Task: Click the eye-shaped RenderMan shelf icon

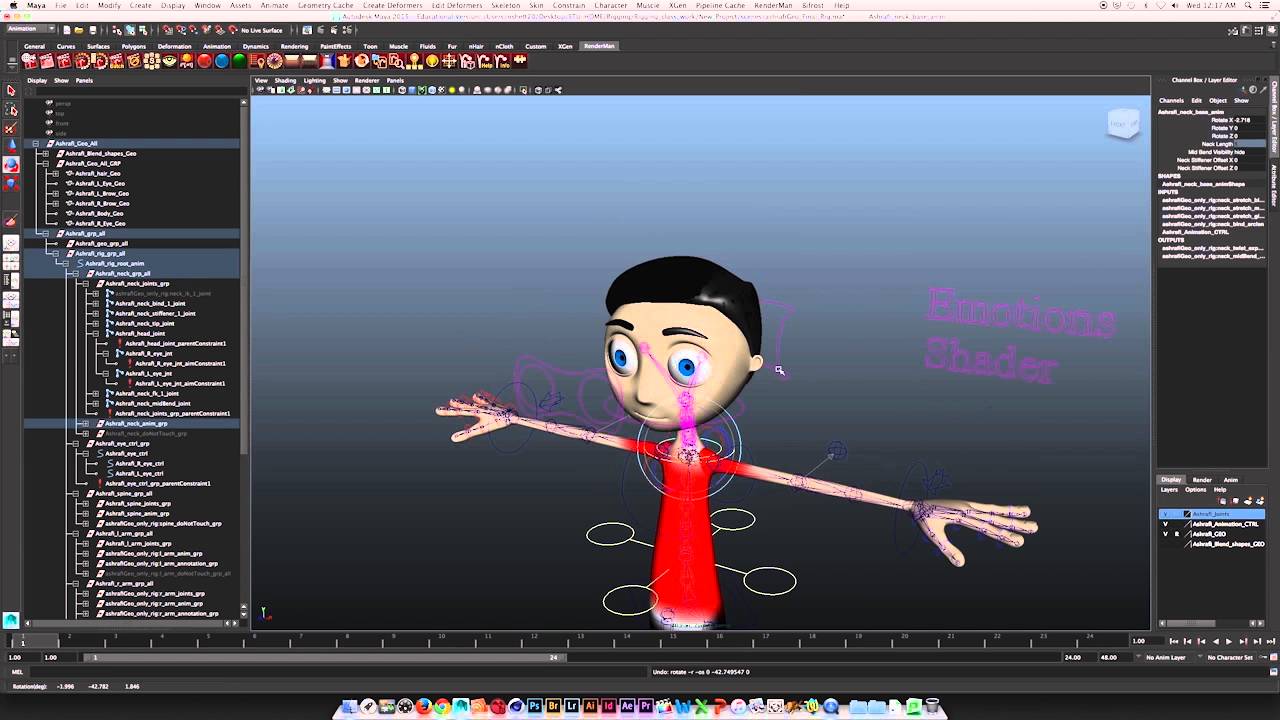Action: [169, 61]
